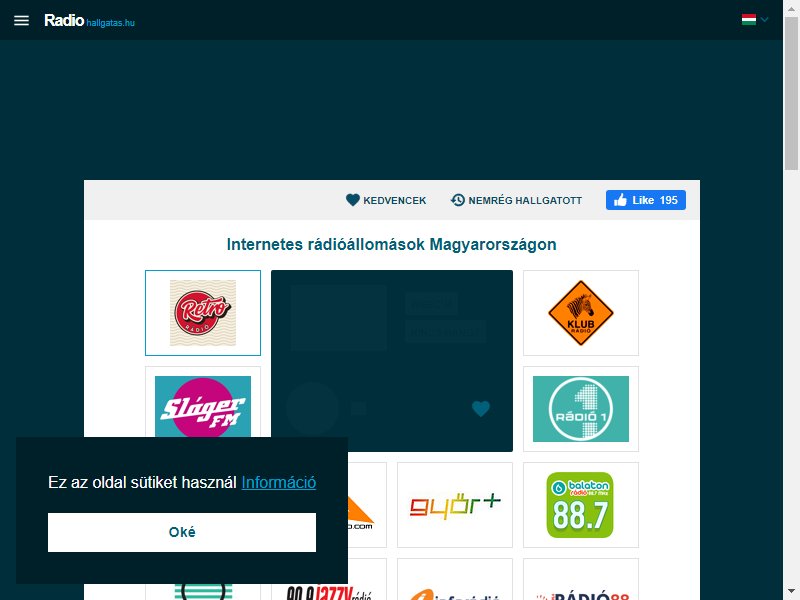
Task: Select the Retro Rádió station
Action: coord(203,313)
